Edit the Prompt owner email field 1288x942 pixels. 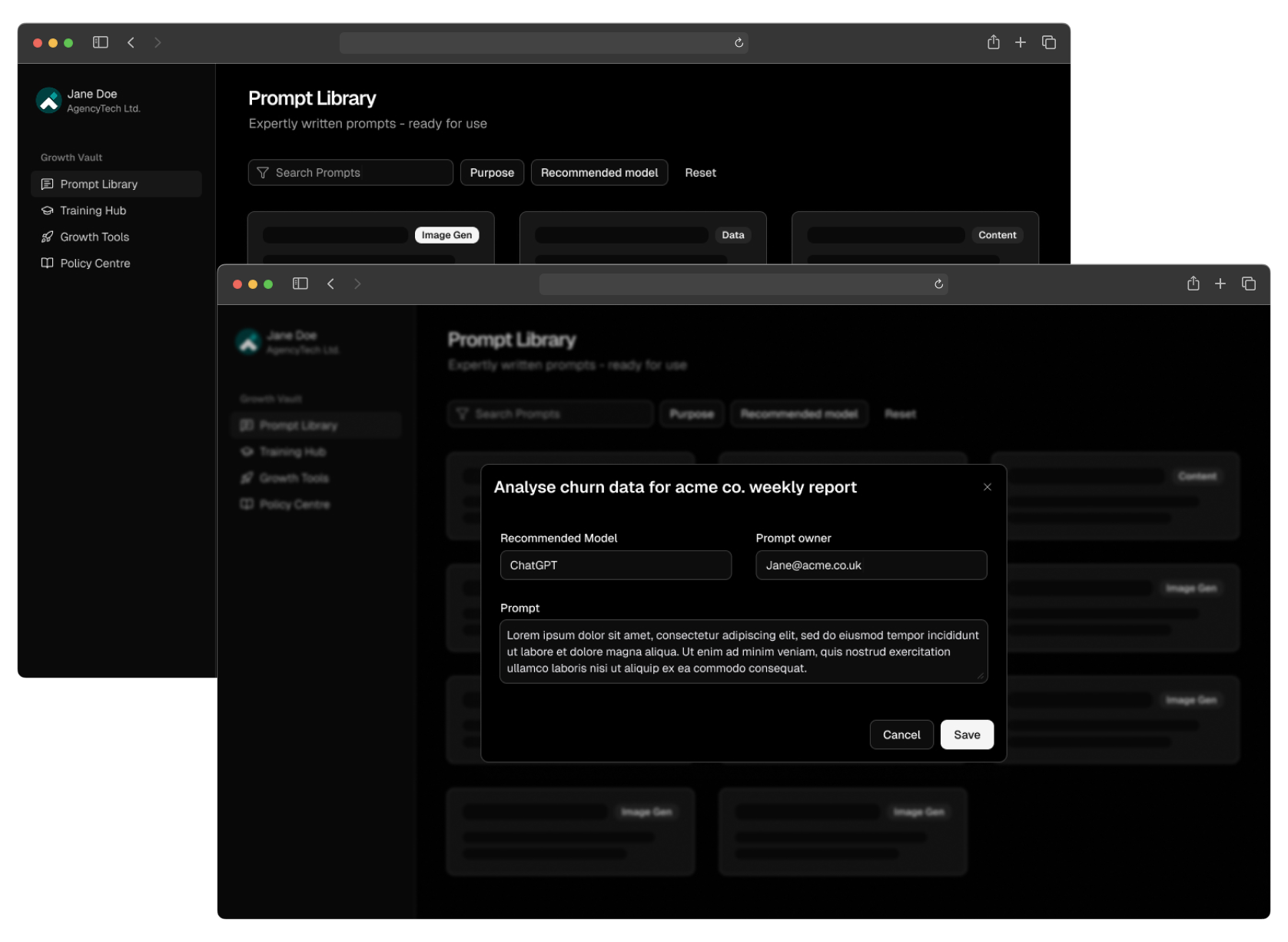point(871,565)
